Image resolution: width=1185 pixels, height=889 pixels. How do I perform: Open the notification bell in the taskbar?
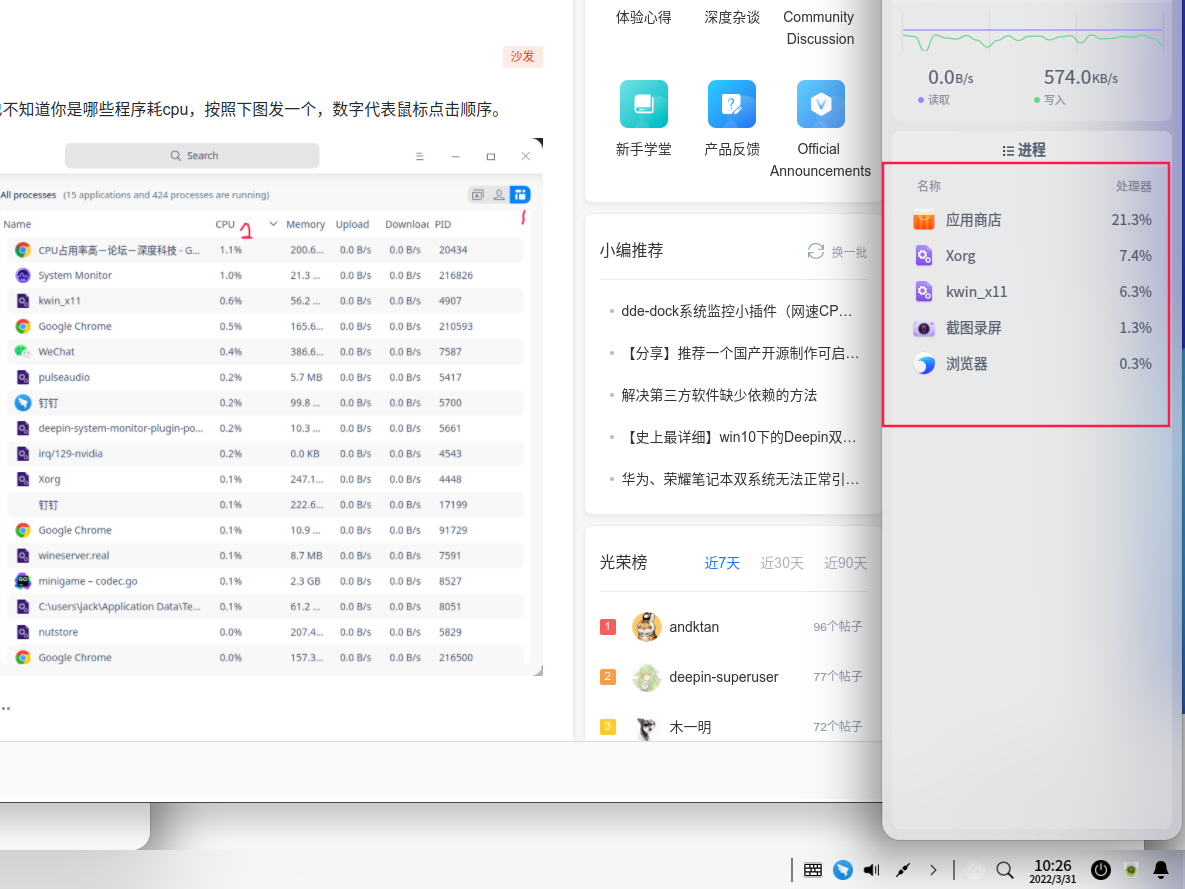(x=1161, y=870)
